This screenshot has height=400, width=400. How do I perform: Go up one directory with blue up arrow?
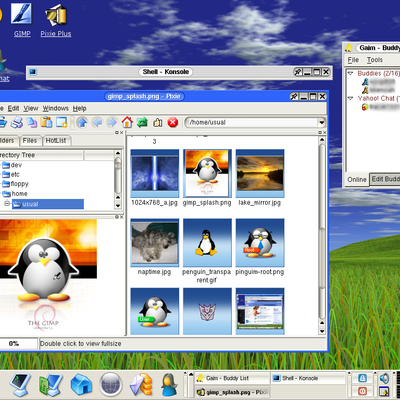82,122
